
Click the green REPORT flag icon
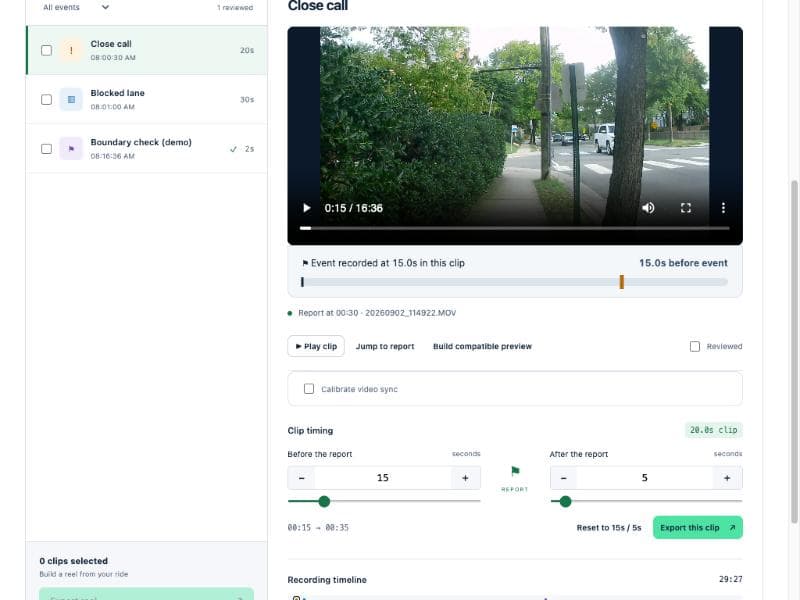click(515, 471)
